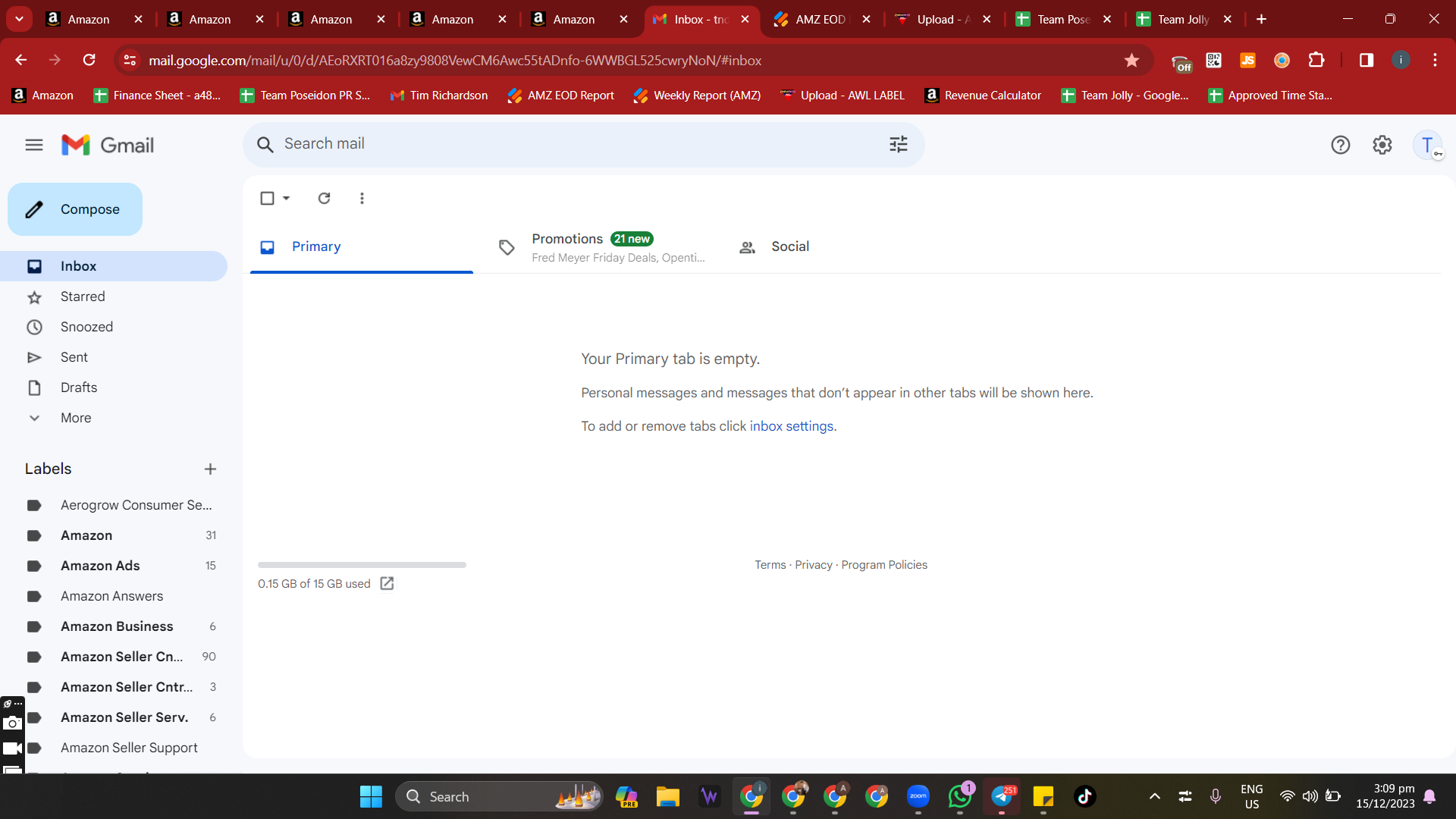The image size is (1456, 819).
Task: Reload the page in Chrome toolbar
Action: (x=89, y=60)
